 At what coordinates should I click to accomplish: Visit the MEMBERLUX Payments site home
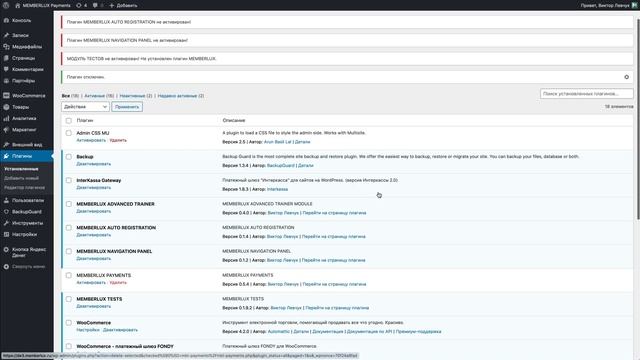(42, 5)
